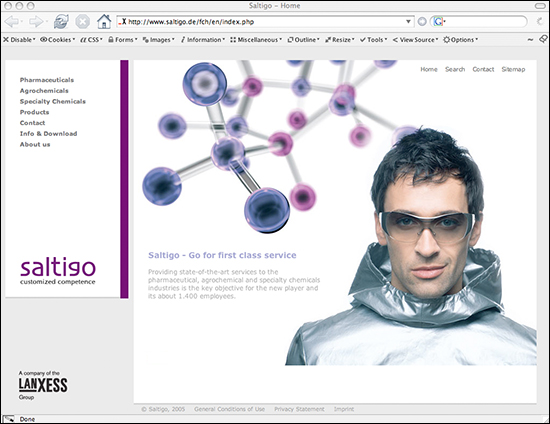The height and width of the screenshot is (424, 550).
Task: Open the Miscellaneous toolbar menu
Action: pyautogui.click(x=256, y=40)
